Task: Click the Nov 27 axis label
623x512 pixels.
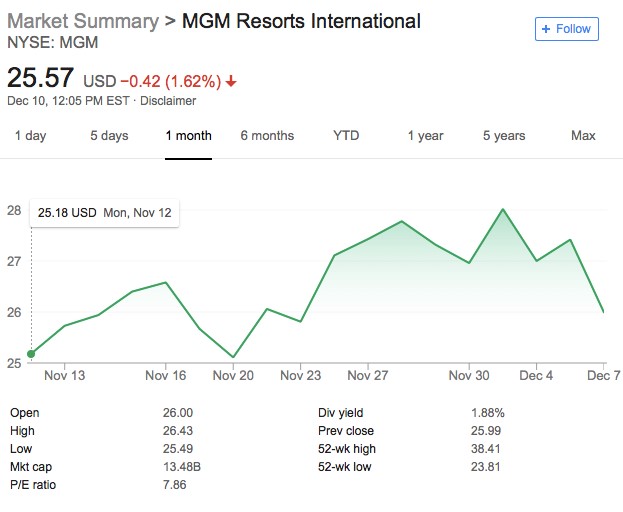Action: [367, 376]
